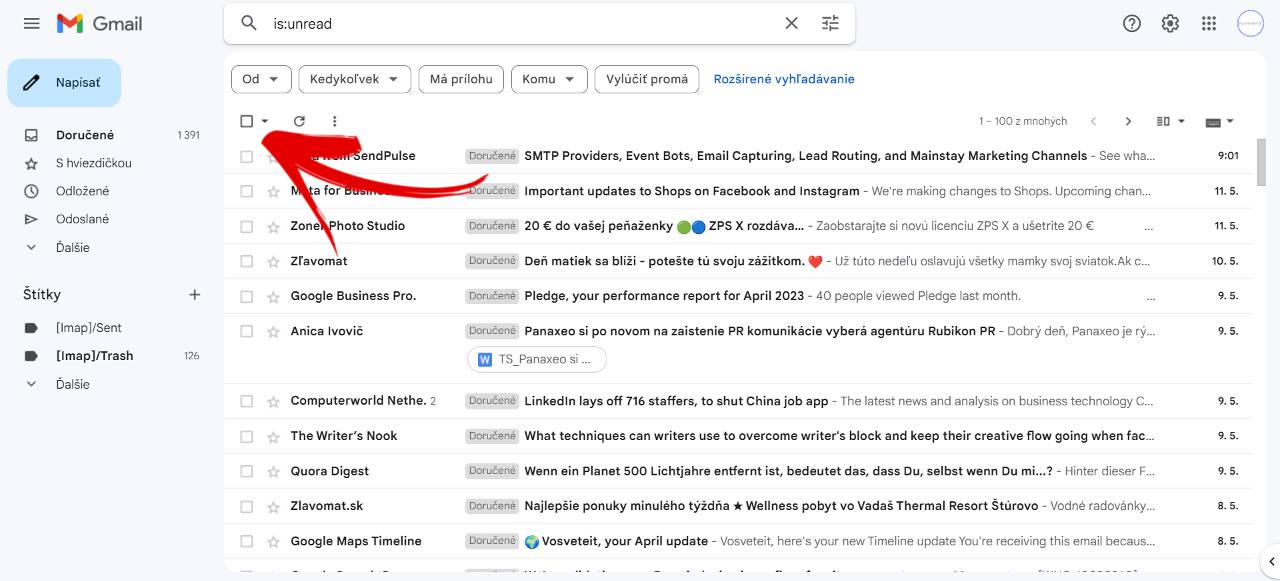Star the Computerworld Nethe. email
The height and width of the screenshot is (581, 1280).
pyautogui.click(x=273, y=401)
